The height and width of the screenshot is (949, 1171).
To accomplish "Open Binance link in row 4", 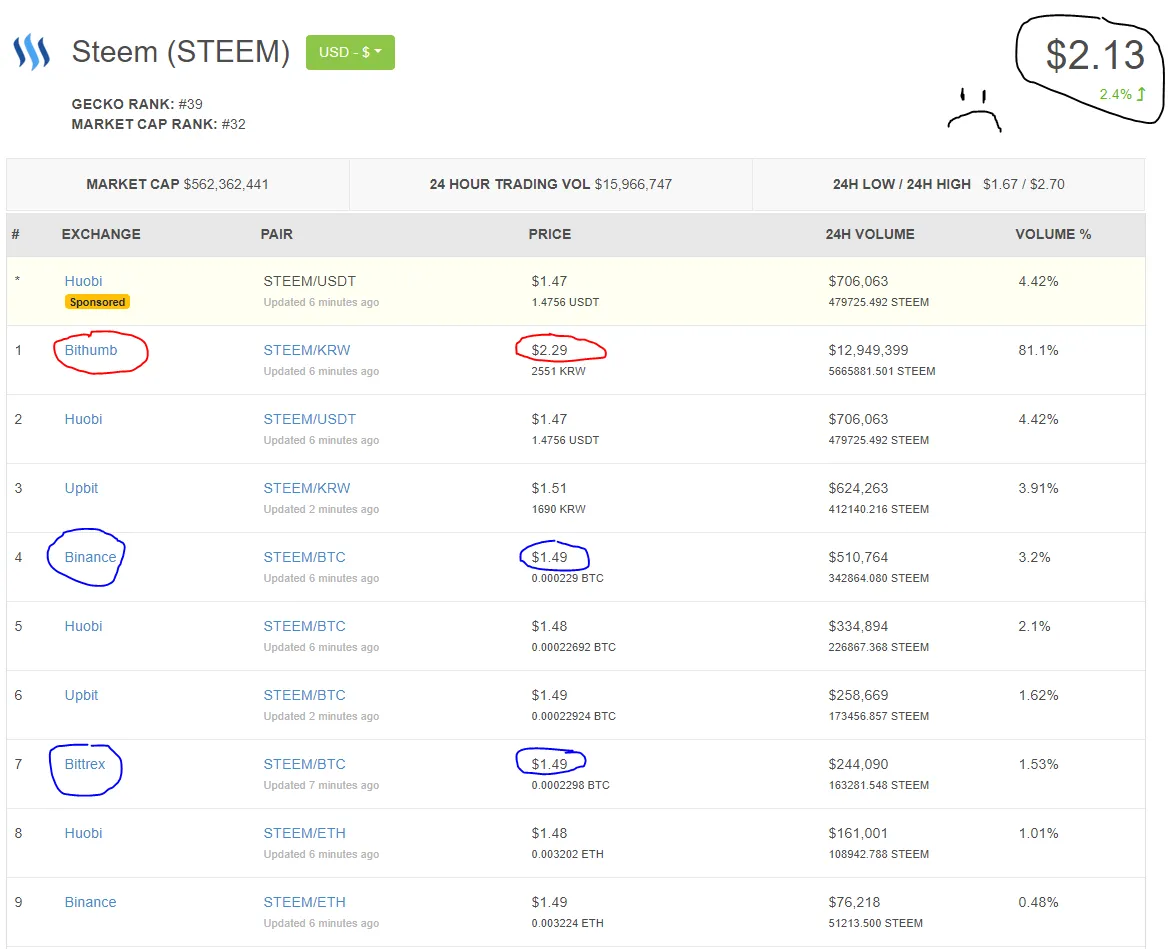I will tap(90, 558).
